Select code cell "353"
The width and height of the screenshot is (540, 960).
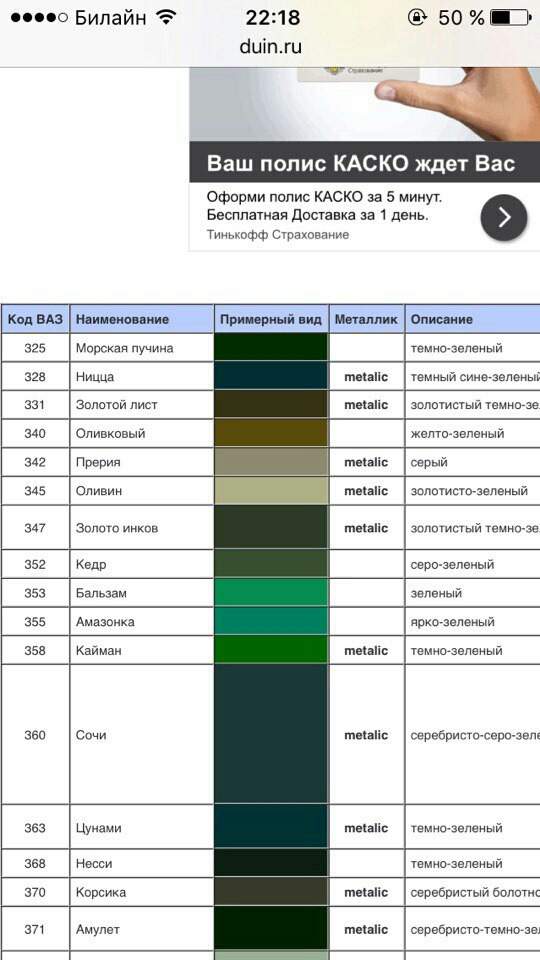click(x=35, y=593)
